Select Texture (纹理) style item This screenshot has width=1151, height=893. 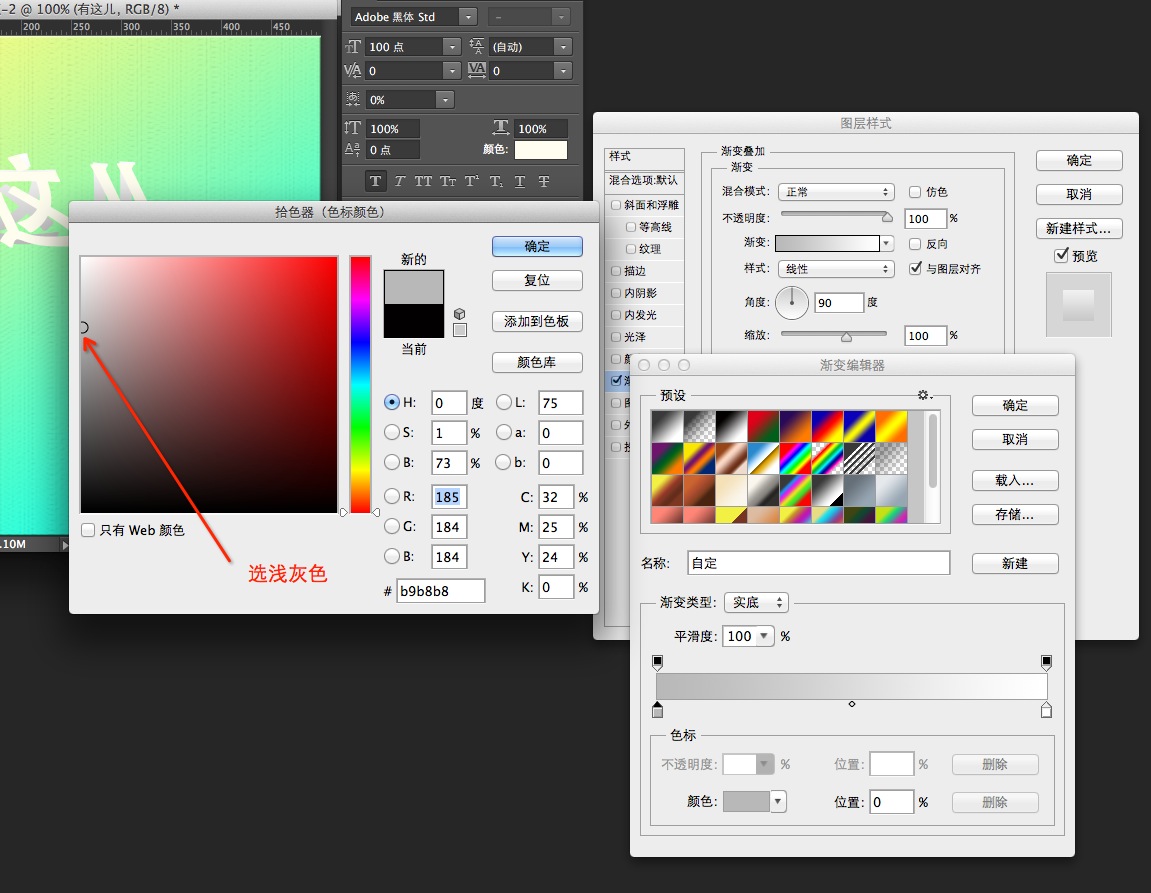(650, 249)
